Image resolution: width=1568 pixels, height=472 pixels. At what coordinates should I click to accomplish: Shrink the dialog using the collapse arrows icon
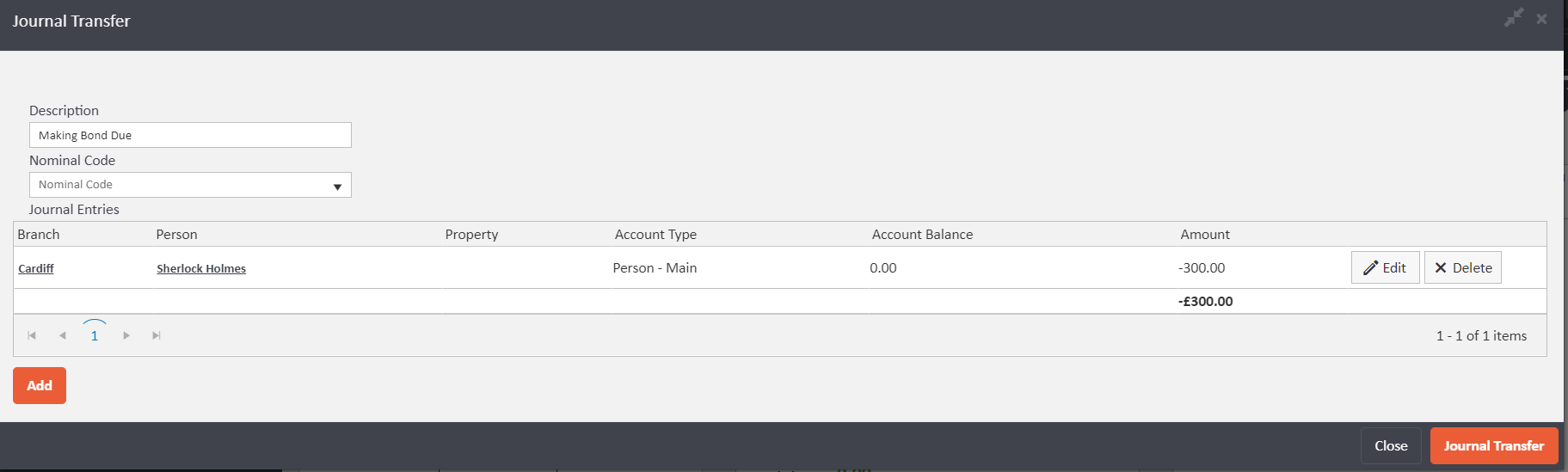click(x=1513, y=18)
